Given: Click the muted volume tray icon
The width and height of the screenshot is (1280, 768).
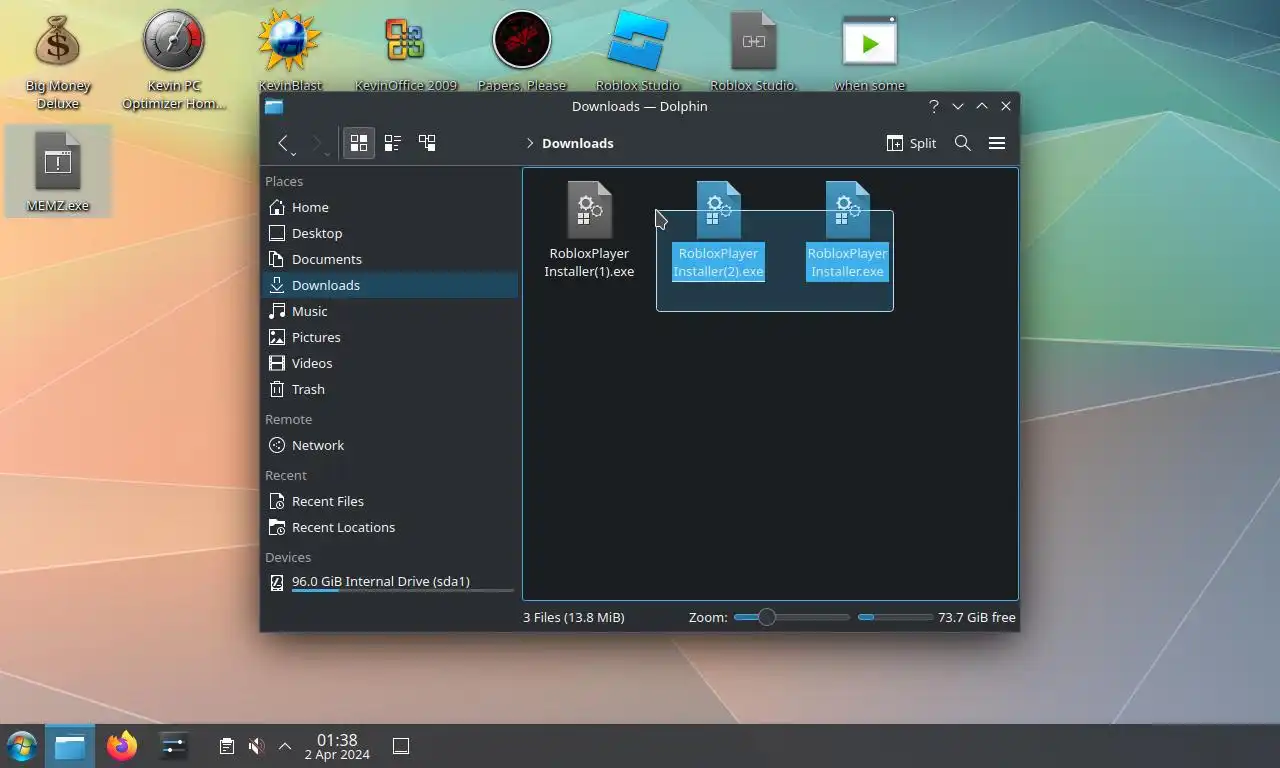Looking at the screenshot, I should (x=256, y=746).
